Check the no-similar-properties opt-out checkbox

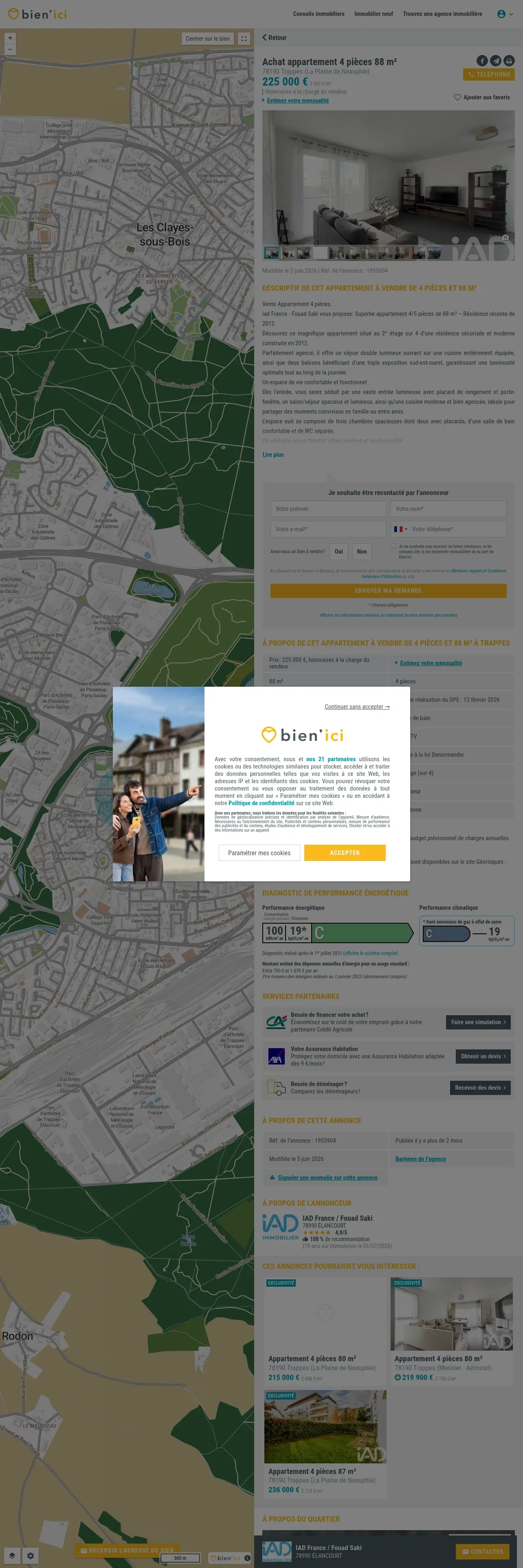pos(393,546)
